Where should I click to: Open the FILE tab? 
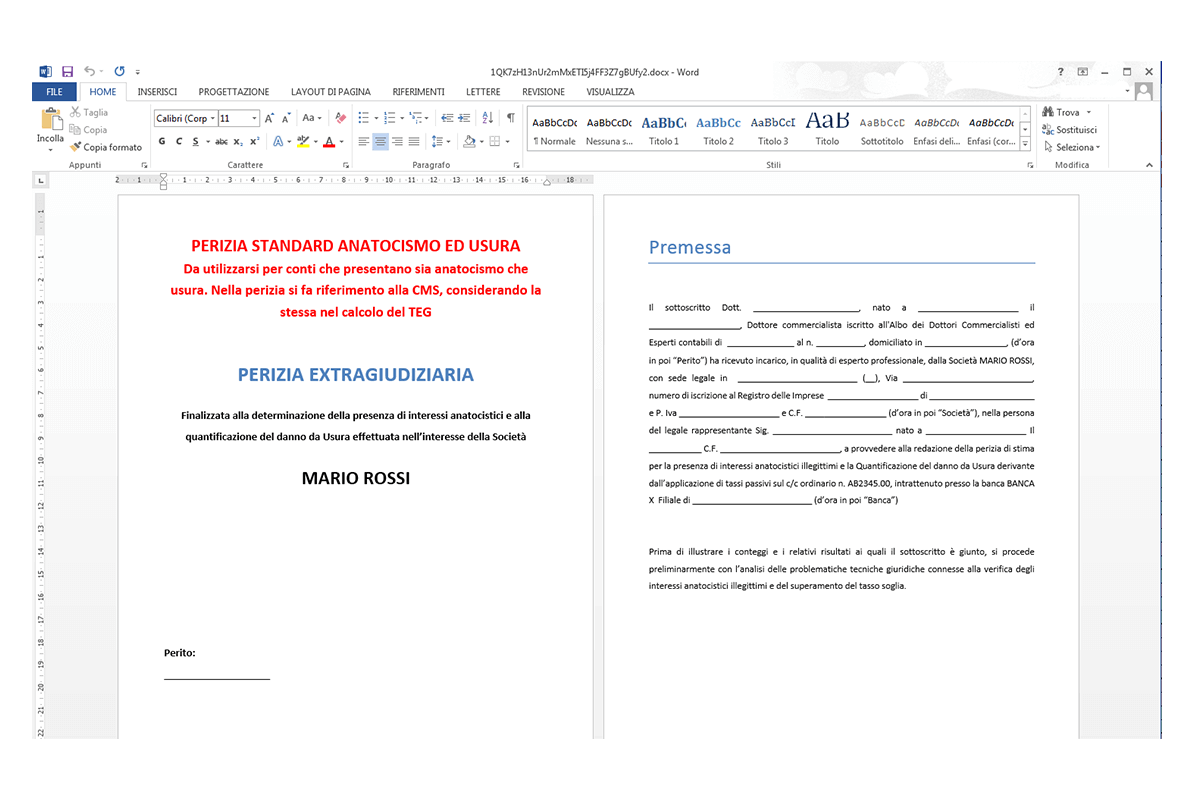click(54, 92)
